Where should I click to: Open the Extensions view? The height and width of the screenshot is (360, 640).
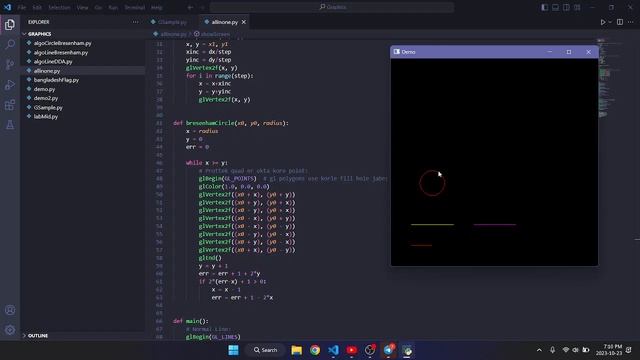click(10, 105)
